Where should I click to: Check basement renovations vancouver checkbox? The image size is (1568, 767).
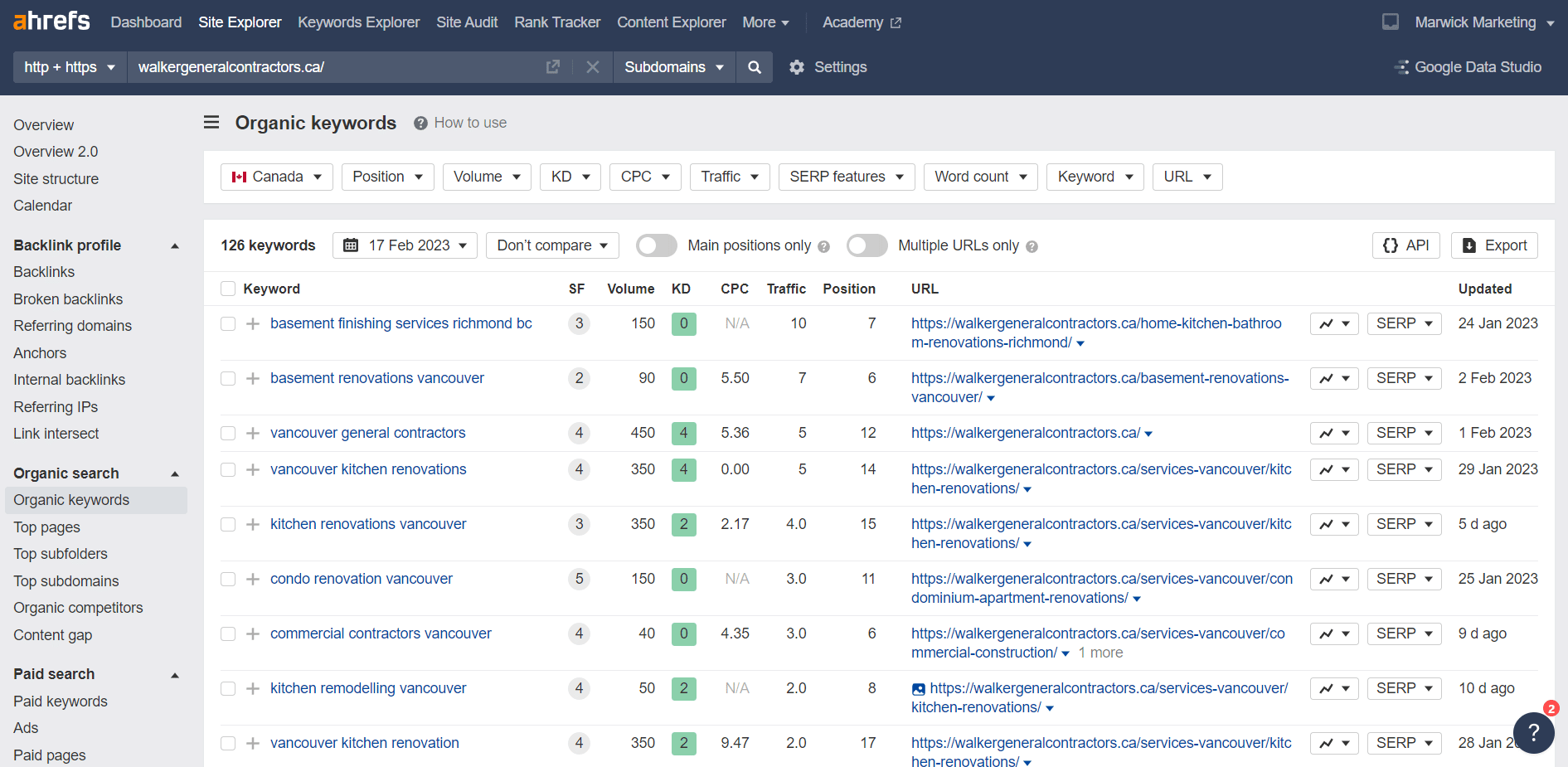228,378
